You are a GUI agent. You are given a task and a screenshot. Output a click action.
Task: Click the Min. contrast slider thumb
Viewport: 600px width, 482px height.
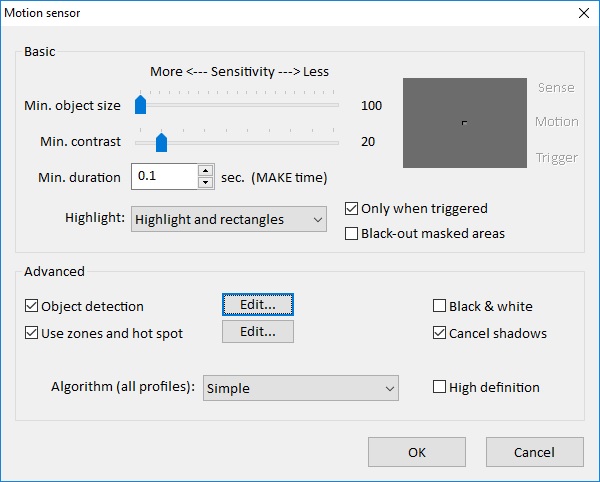[x=161, y=143]
